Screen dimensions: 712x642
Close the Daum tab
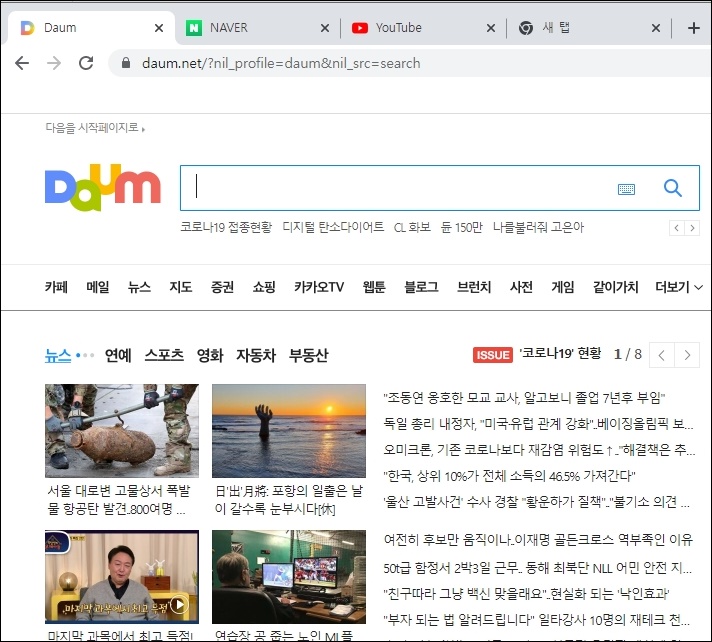pos(159,28)
